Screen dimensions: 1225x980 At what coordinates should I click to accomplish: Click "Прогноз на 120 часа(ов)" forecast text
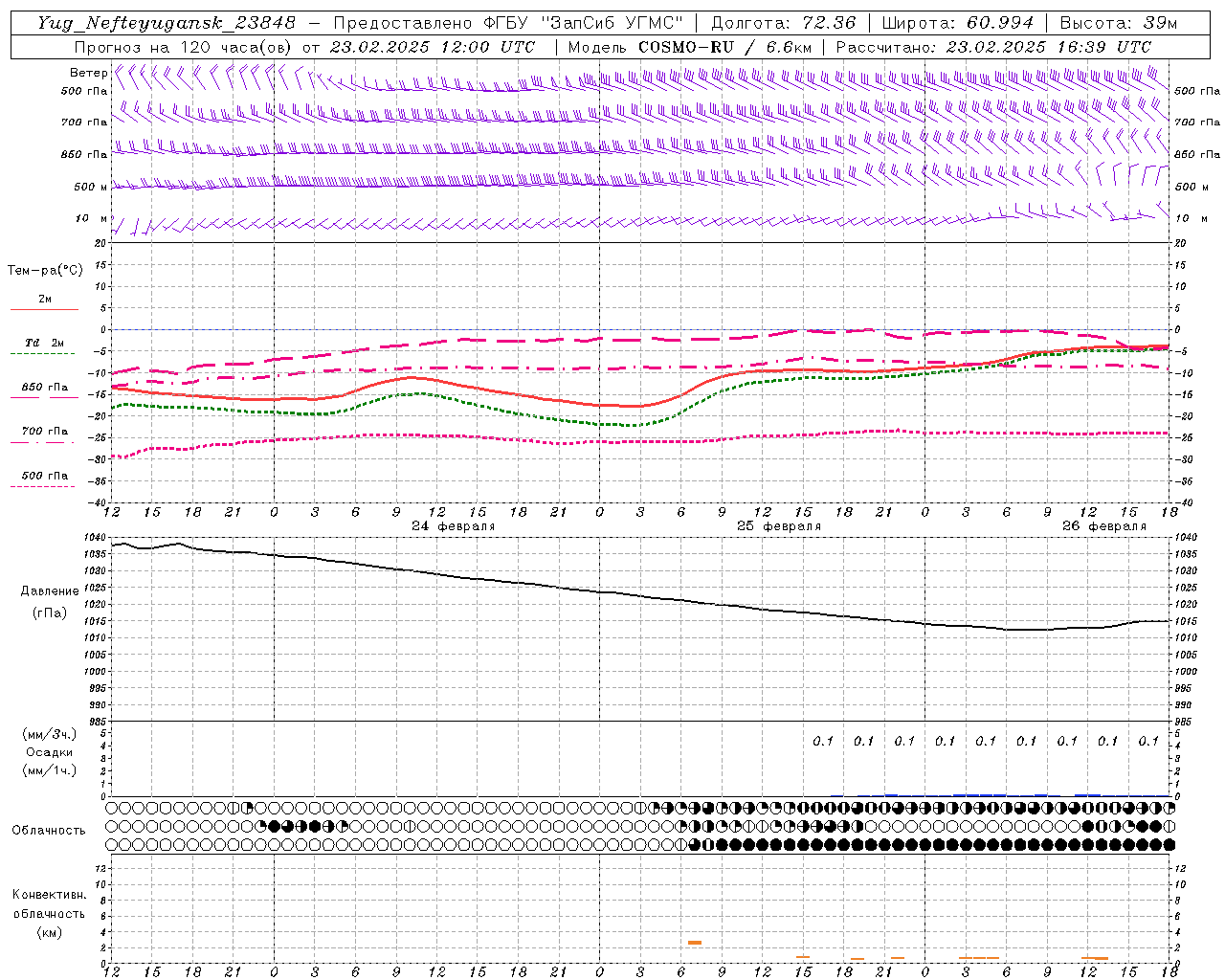point(184,47)
